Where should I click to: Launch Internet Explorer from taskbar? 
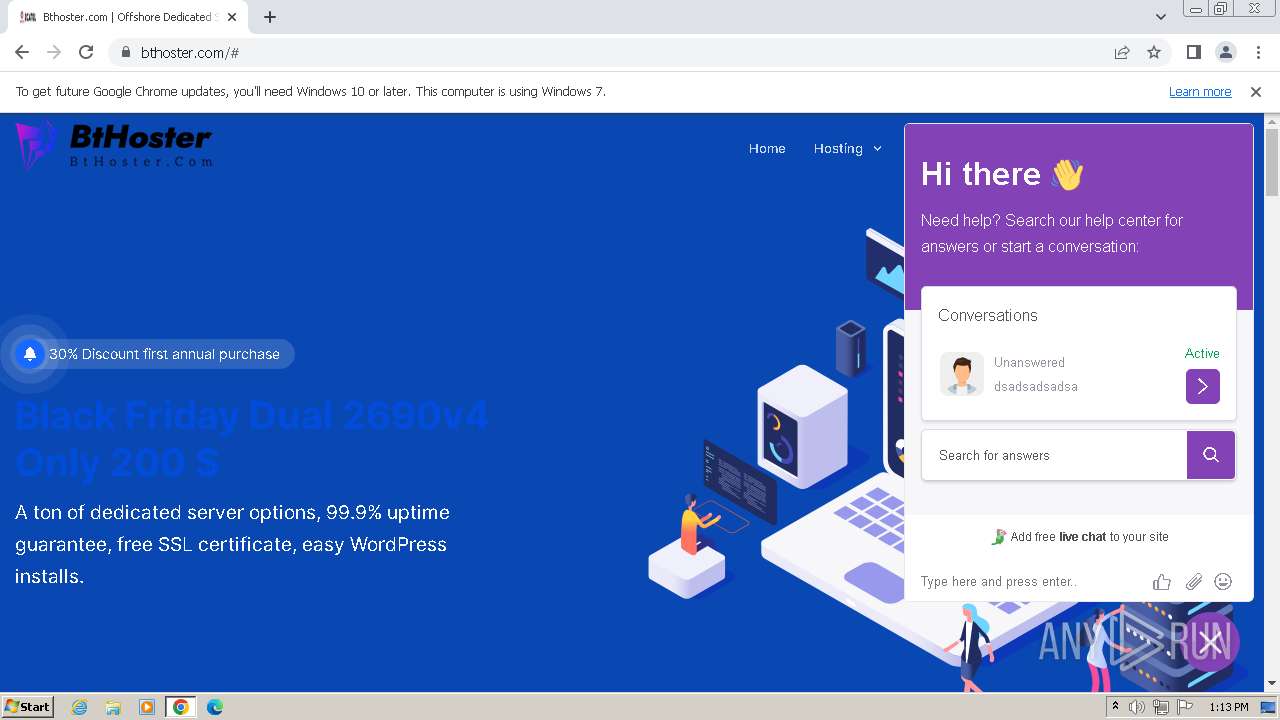(79, 707)
